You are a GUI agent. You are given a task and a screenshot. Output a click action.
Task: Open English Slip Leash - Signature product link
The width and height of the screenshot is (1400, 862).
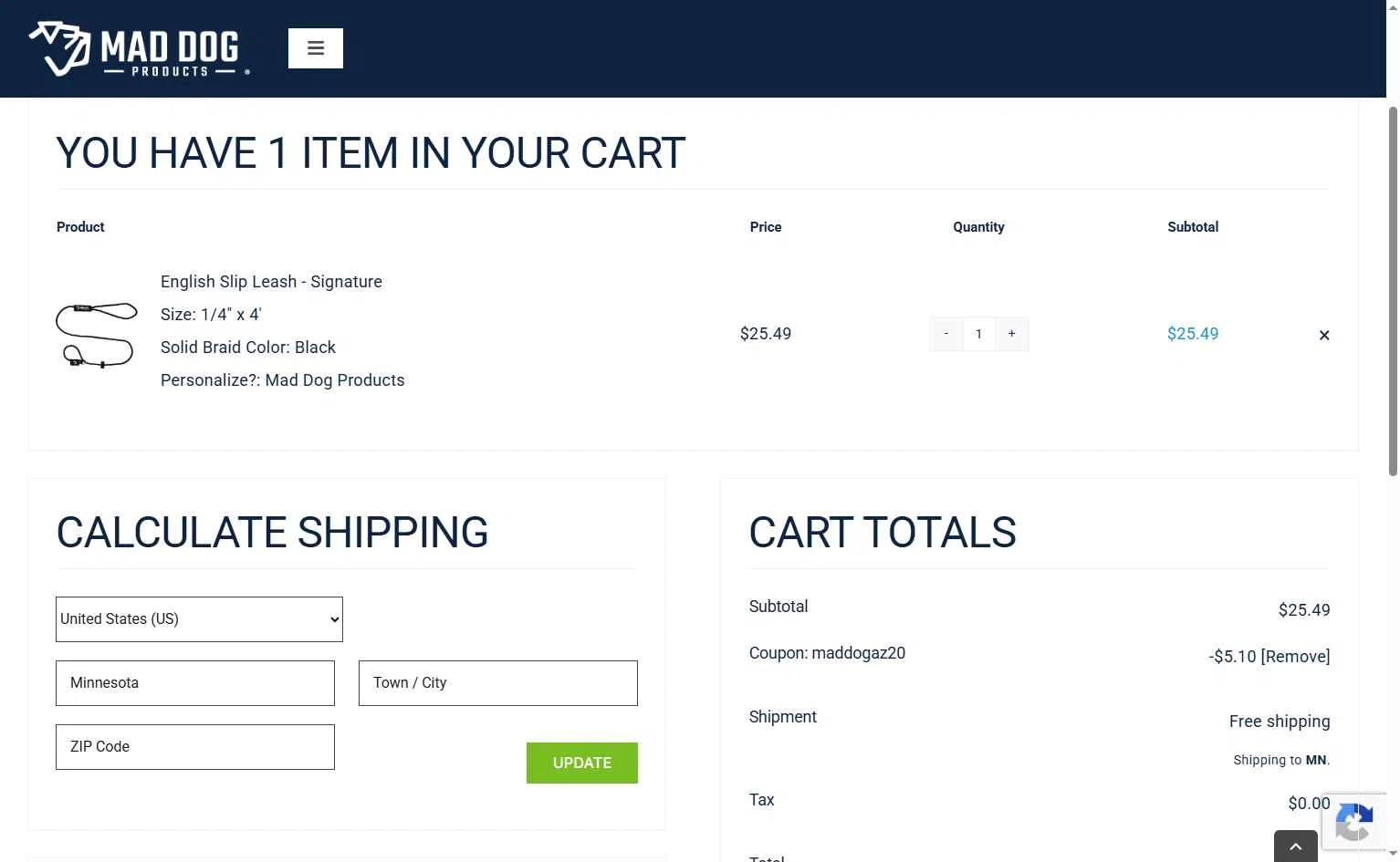pos(271,282)
